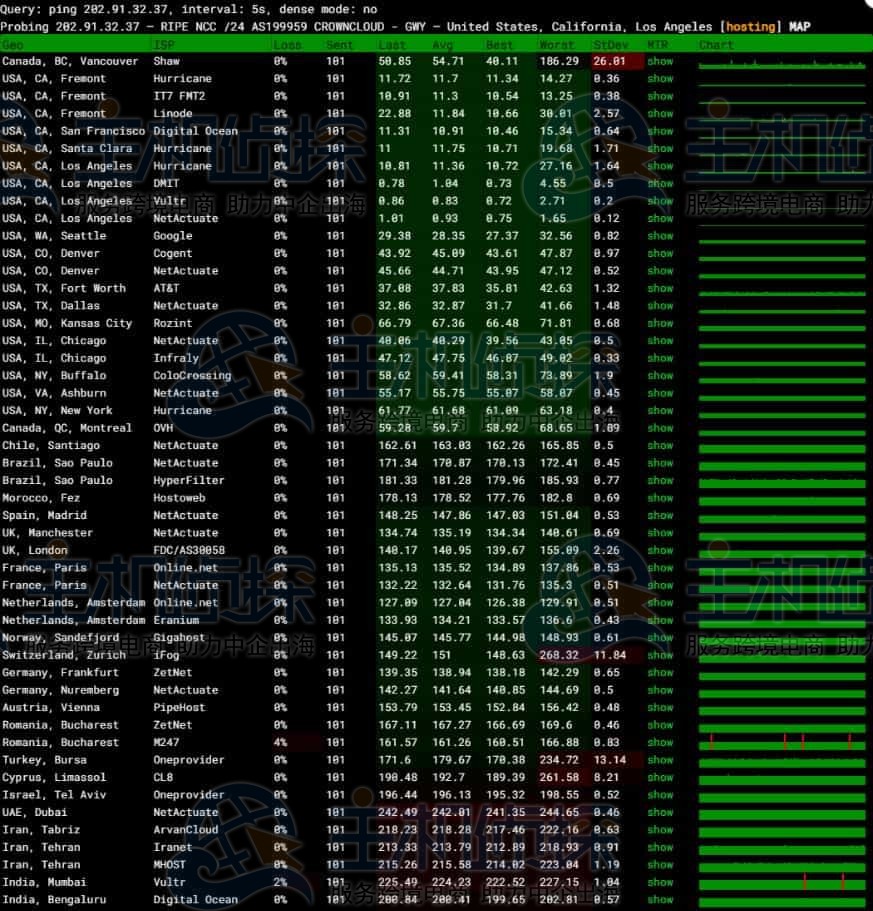The height and width of the screenshot is (911, 873).
Task: Show MTR for Mumbai Vultr row
Action: click(x=660, y=883)
